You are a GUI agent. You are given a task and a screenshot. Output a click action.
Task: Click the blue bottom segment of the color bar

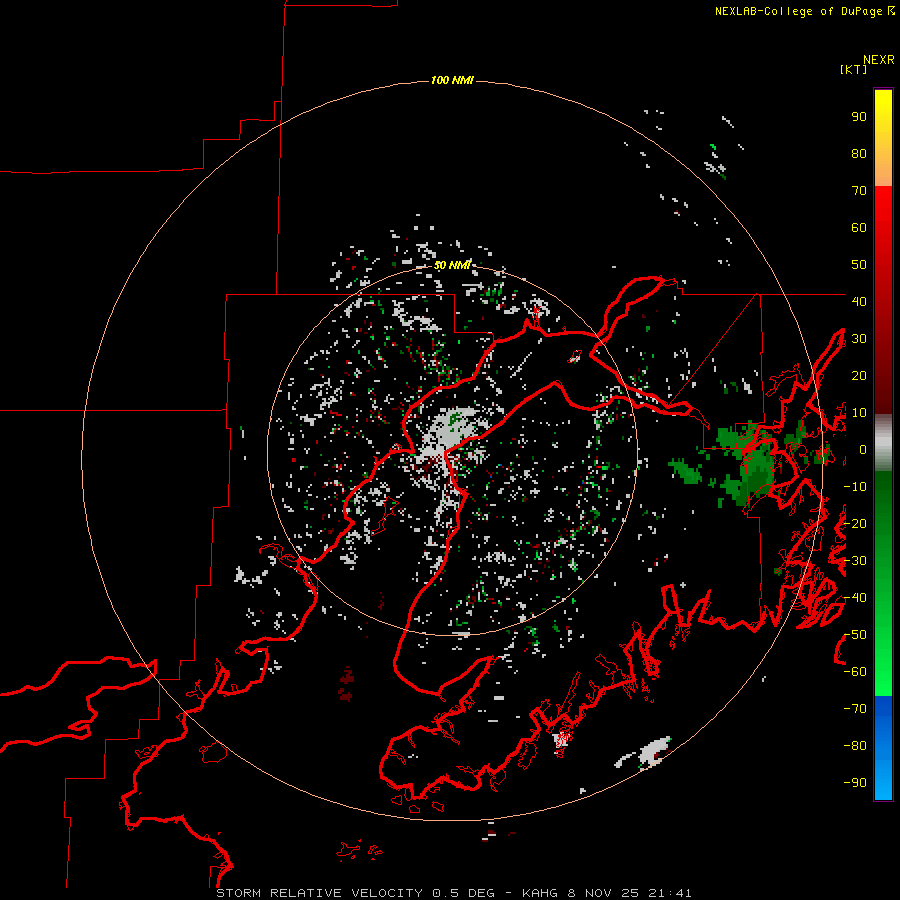point(883,748)
